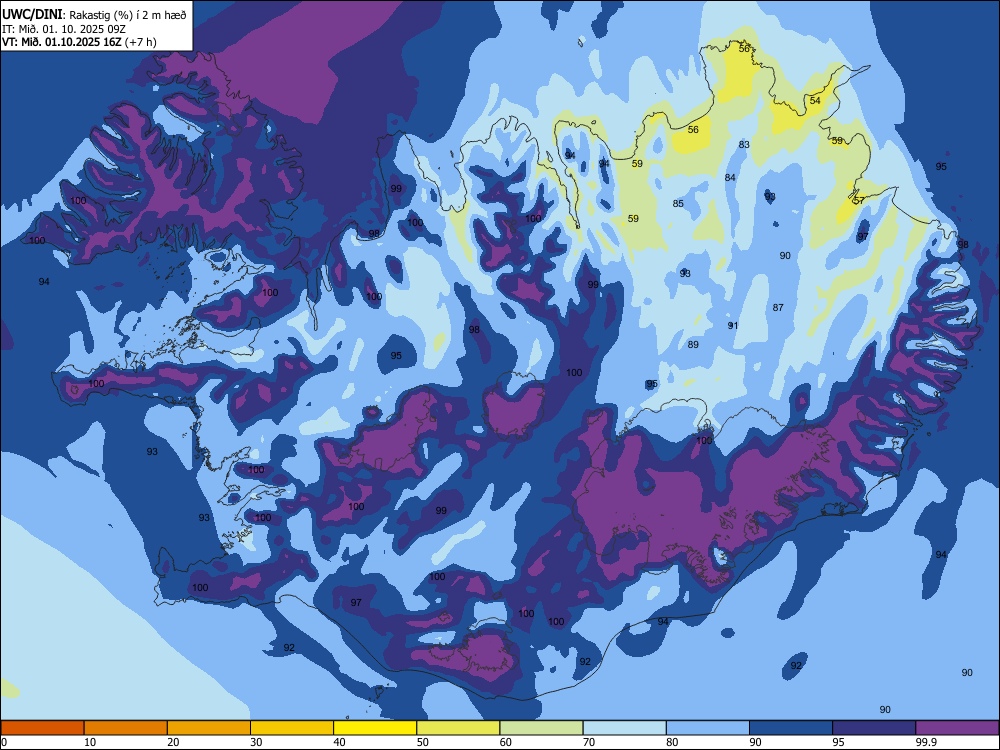The width and height of the screenshot is (1000, 750).
Task: Pick the bright yellow 40–50 legend swatch
Action: point(375,728)
